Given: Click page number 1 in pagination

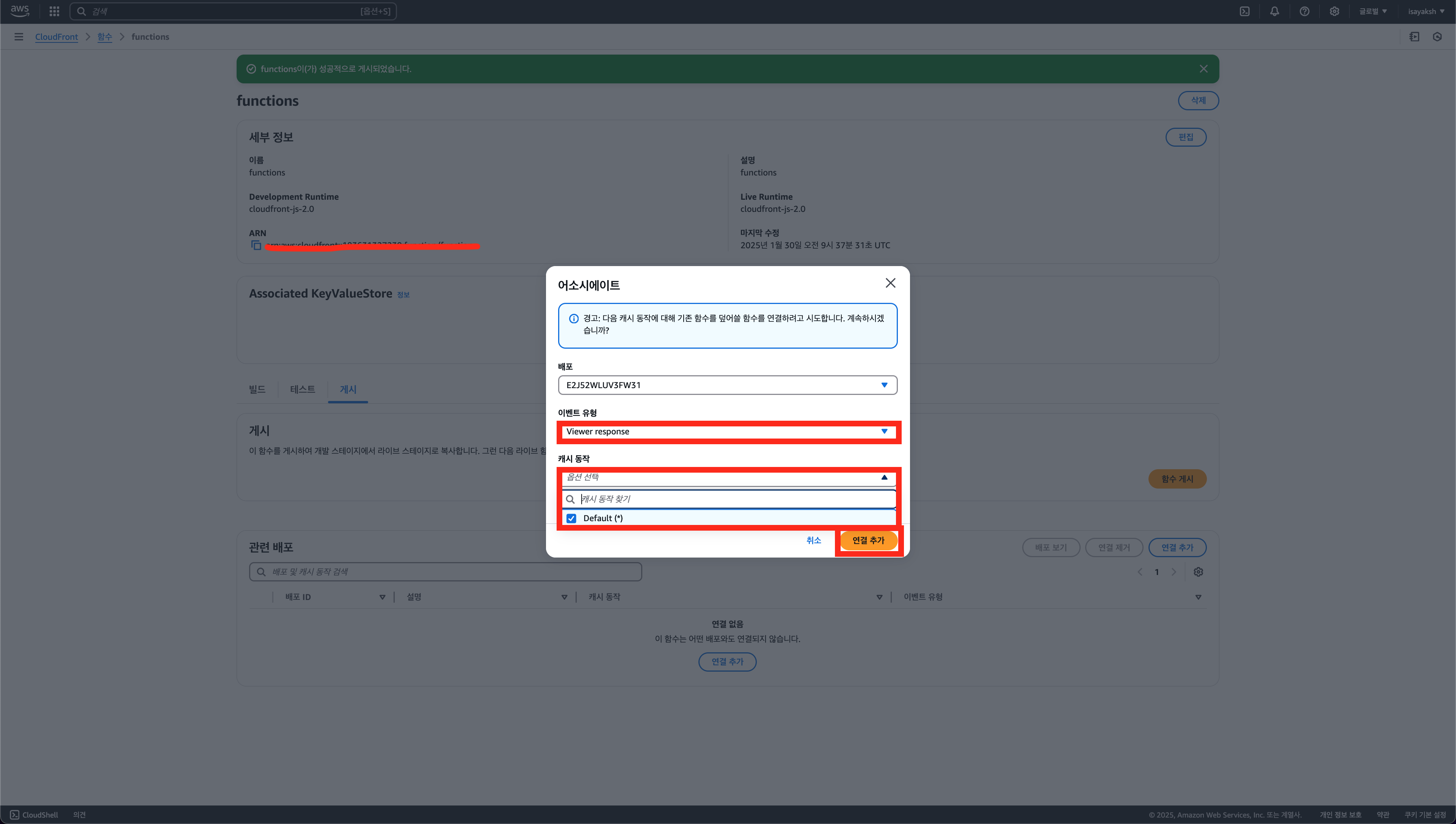Looking at the screenshot, I should pyautogui.click(x=1156, y=572).
